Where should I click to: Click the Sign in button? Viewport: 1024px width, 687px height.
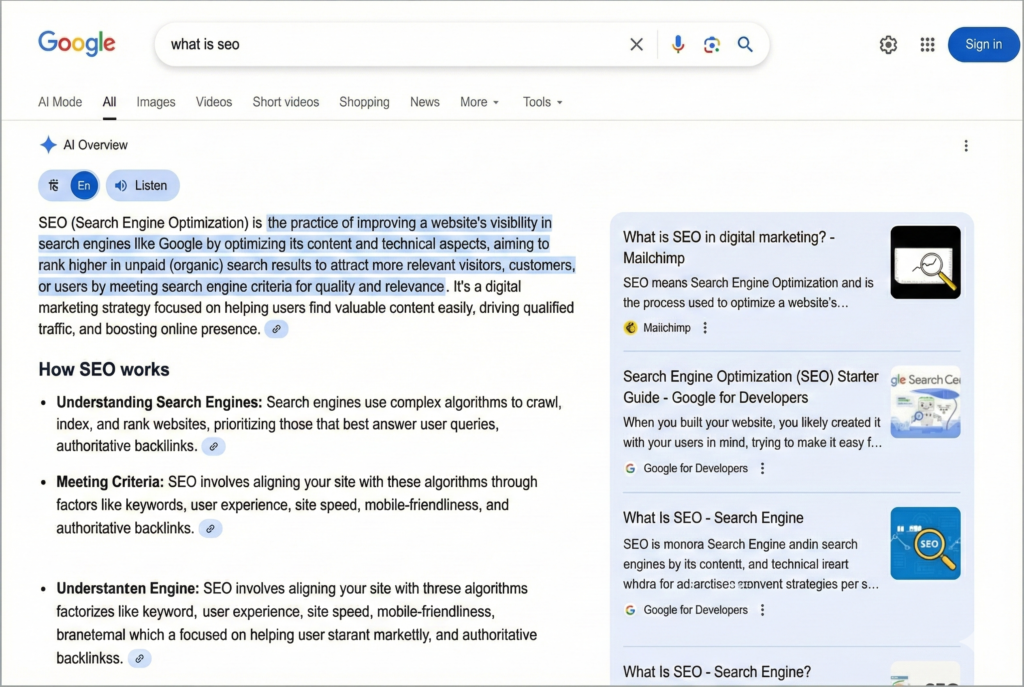(983, 44)
